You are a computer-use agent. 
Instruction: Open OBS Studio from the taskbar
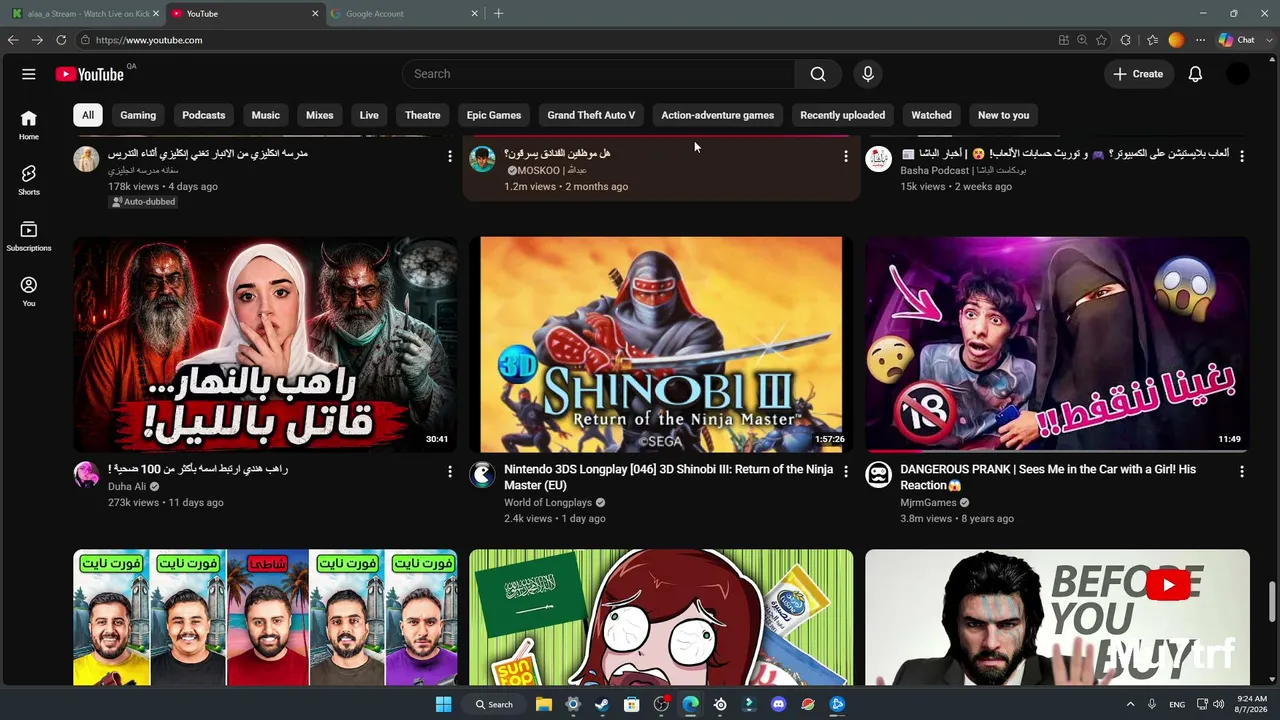[661, 704]
